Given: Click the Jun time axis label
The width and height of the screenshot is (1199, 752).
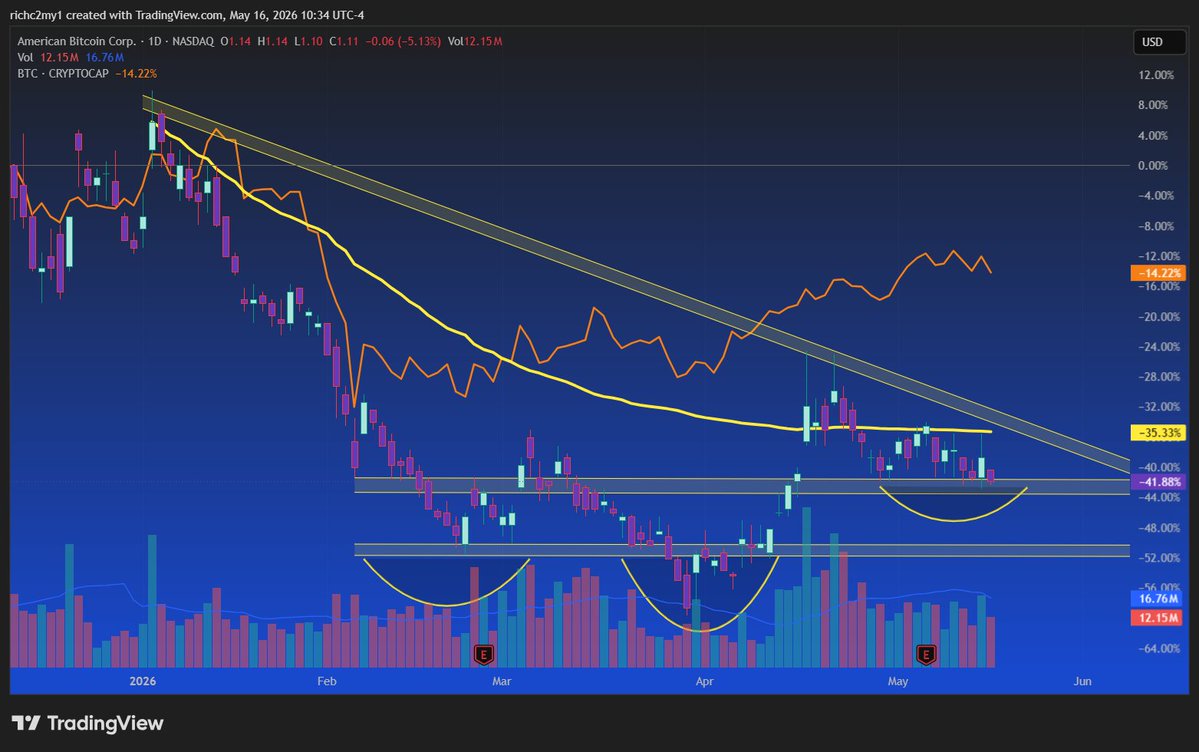Looking at the screenshot, I should [x=1082, y=681].
